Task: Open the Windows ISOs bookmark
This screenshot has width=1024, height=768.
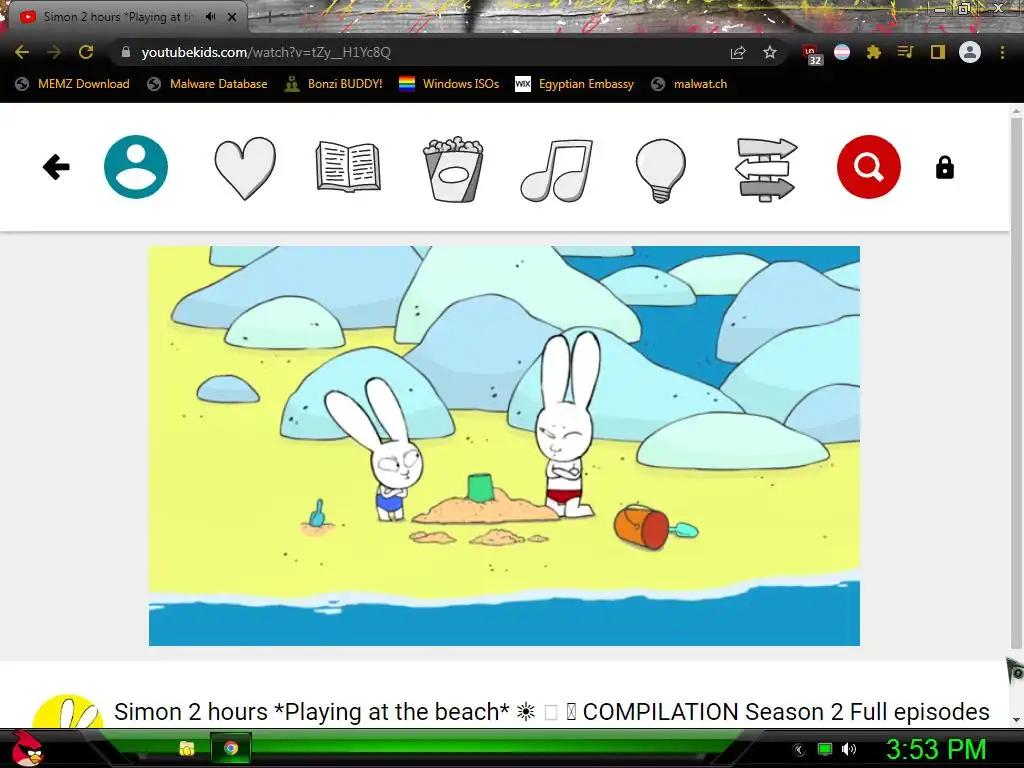Action: pyautogui.click(x=449, y=84)
